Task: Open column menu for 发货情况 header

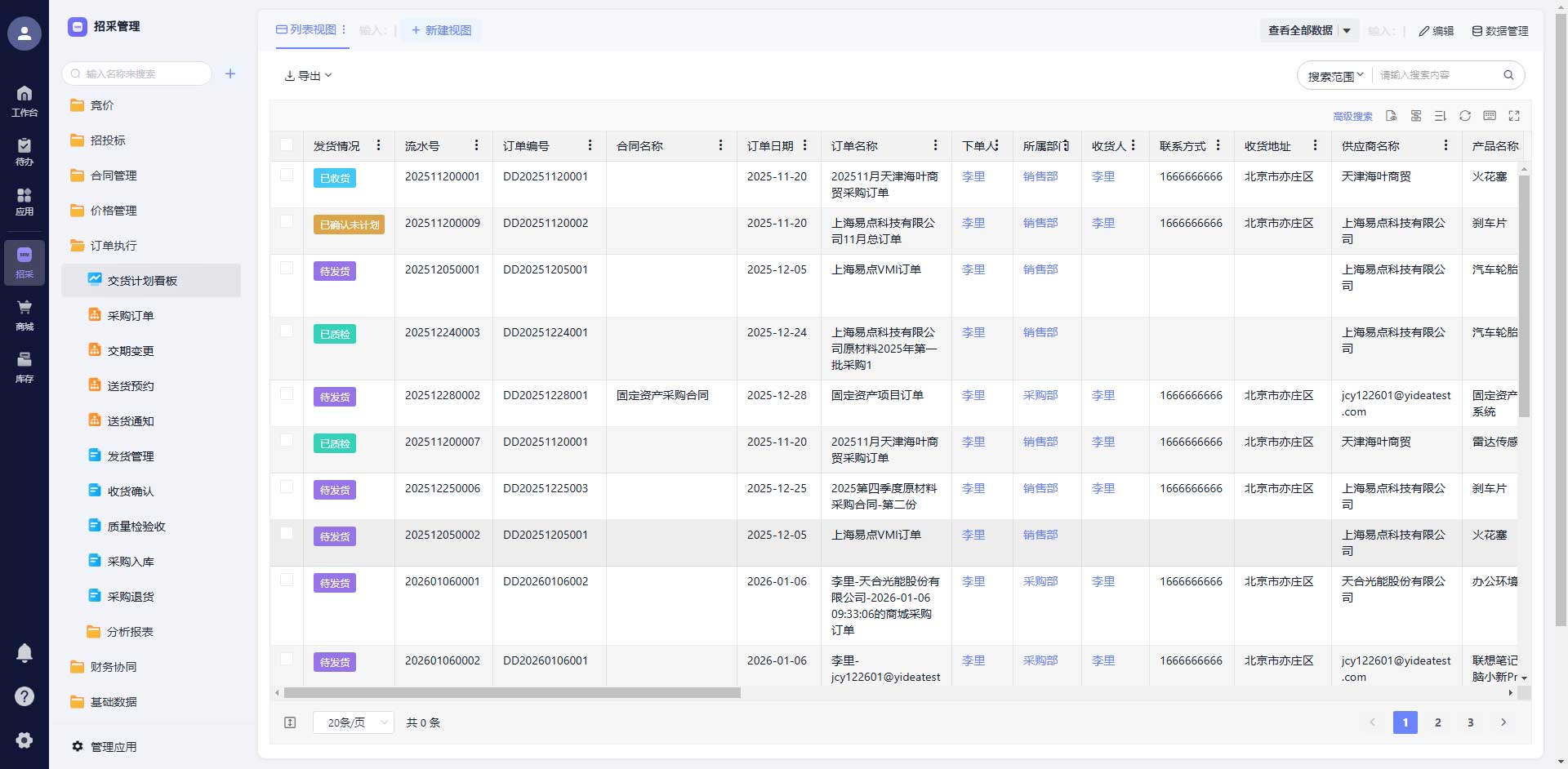Action: tap(378, 145)
